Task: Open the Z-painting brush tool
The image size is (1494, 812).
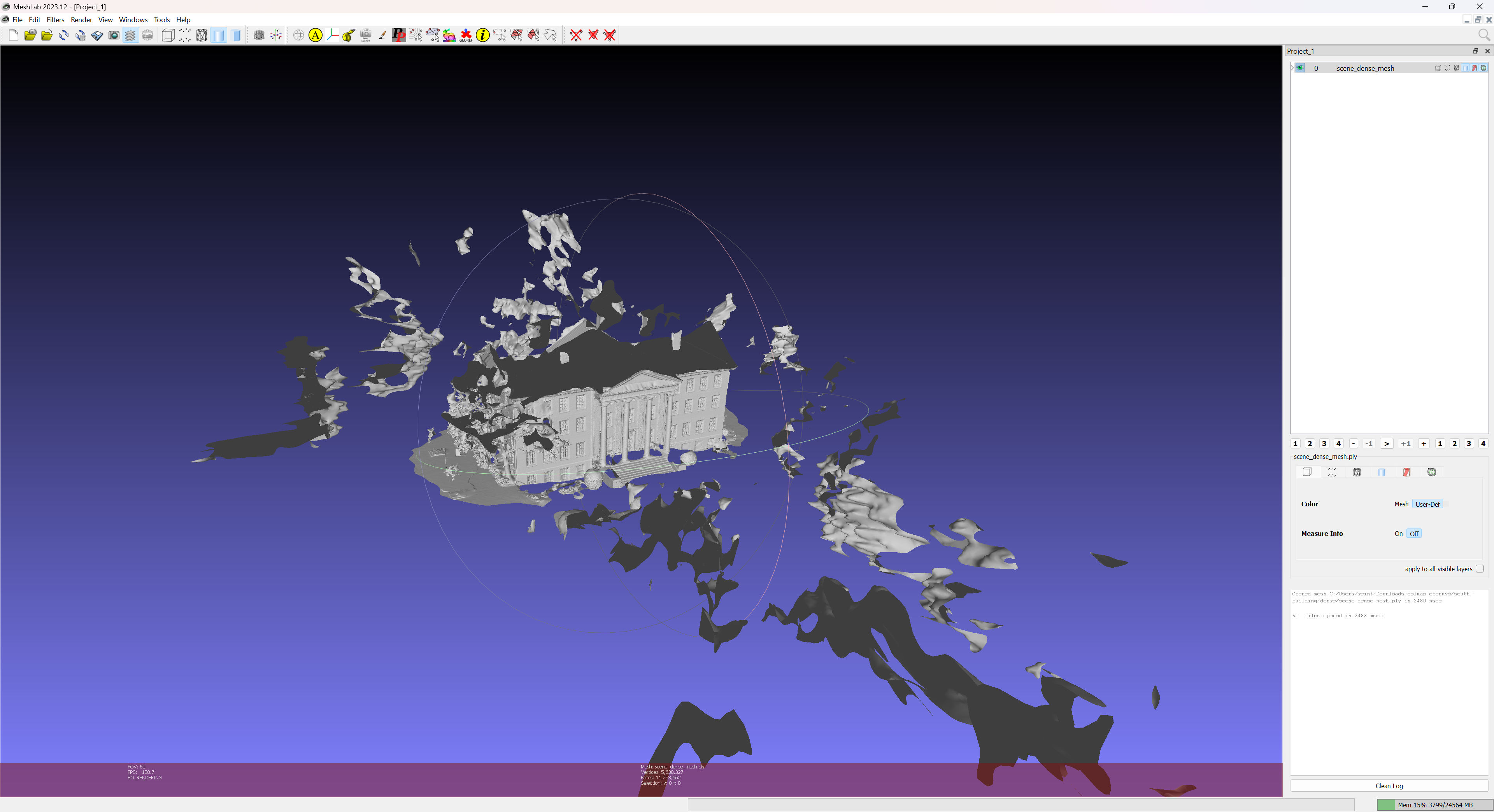Action: point(382,35)
